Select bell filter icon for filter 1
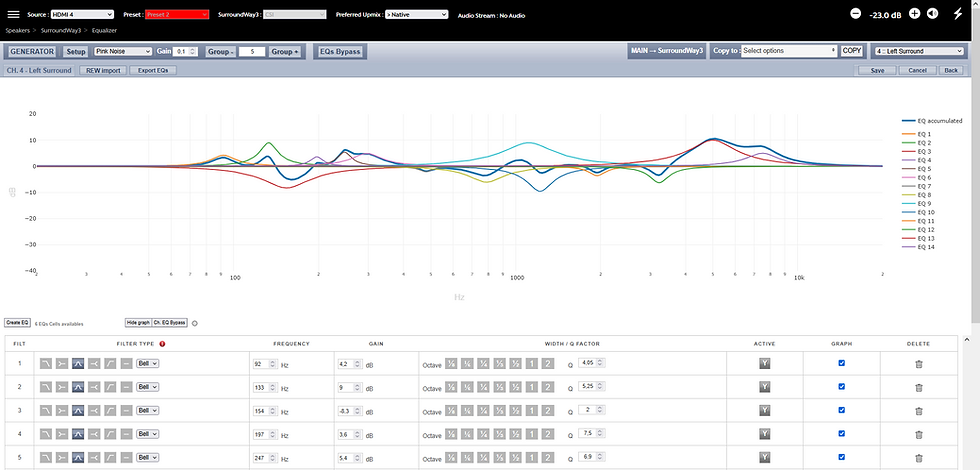980x470 pixels. coord(78,364)
